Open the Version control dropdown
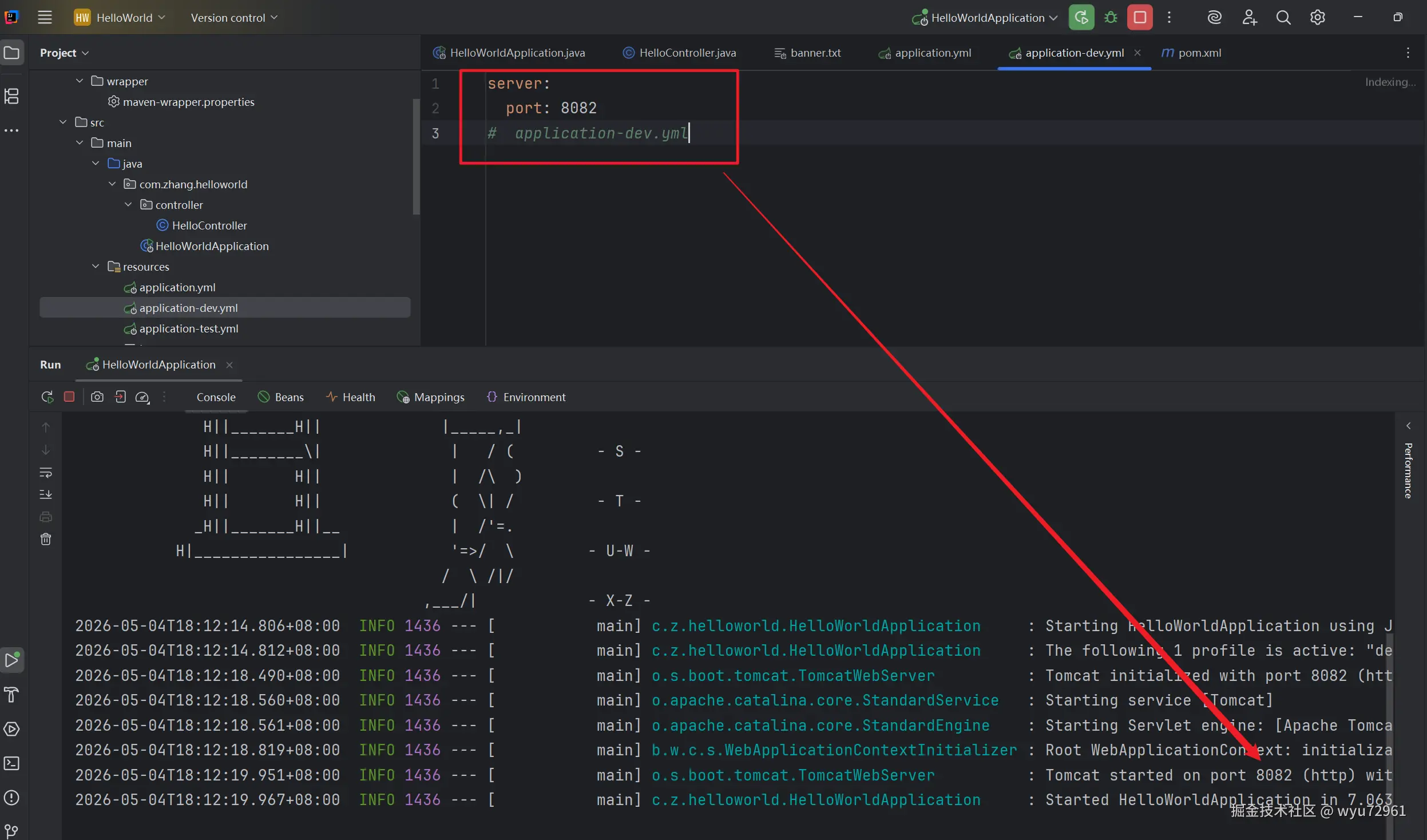 click(234, 18)
